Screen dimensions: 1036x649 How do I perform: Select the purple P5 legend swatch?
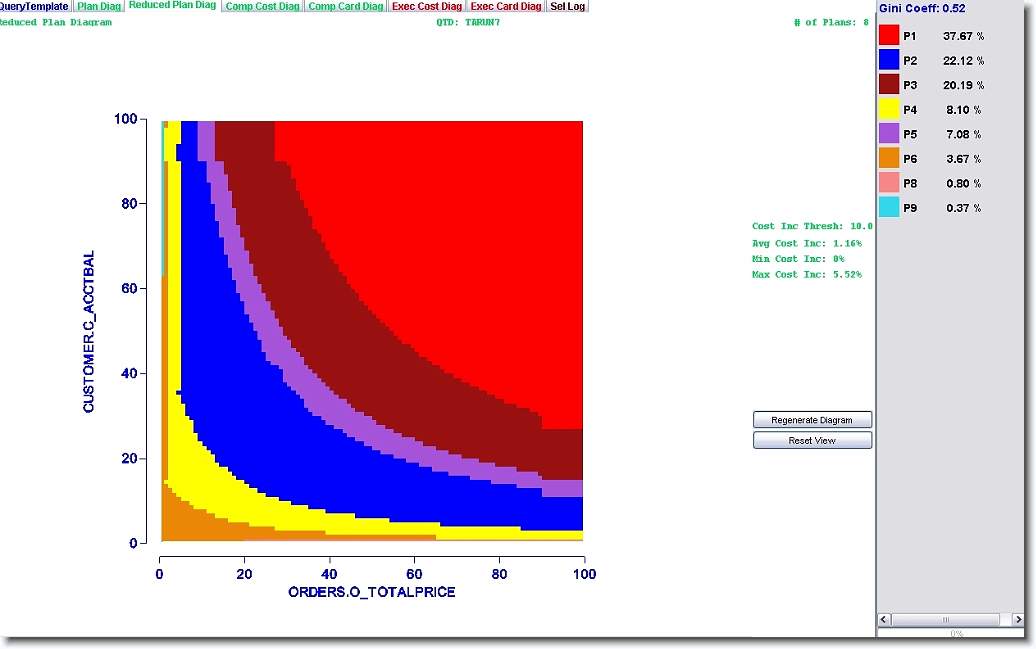click(x=889, y=134)
